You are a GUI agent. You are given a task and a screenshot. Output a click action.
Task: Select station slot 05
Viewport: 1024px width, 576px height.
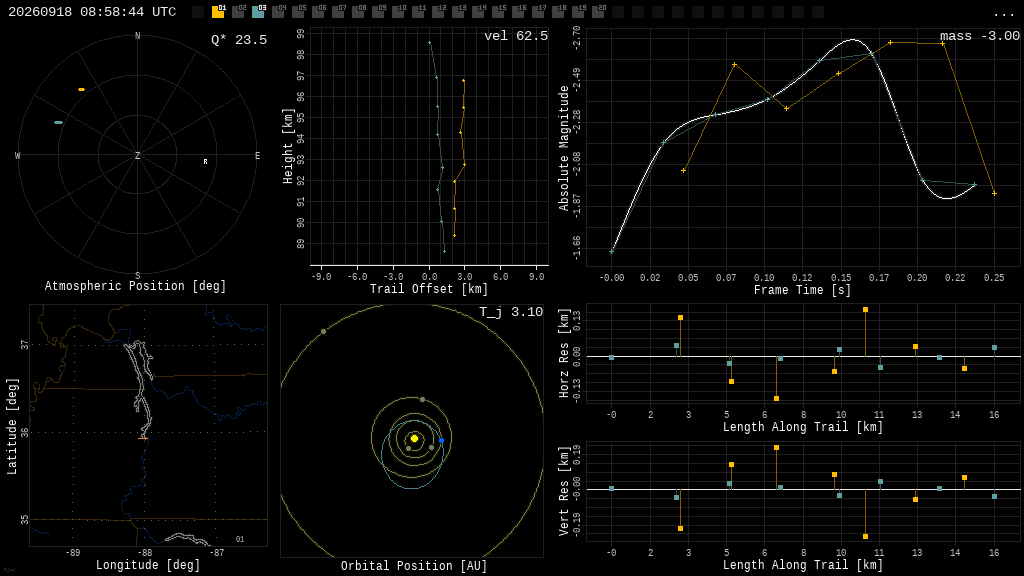pos(298,12)
